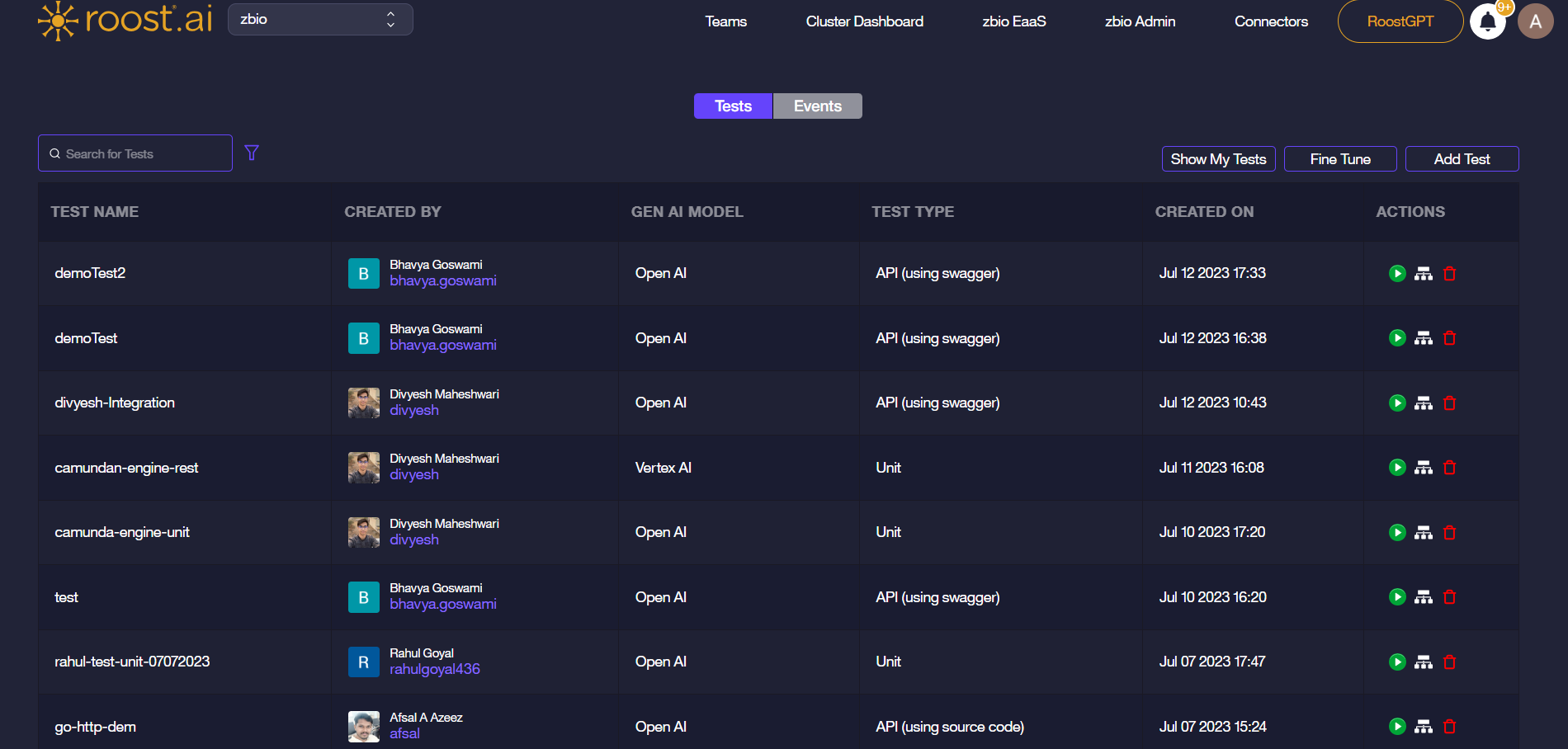1568x749 pixels.
Task: Toggle Show My Tests filter
Action: tap(1217, 159)
